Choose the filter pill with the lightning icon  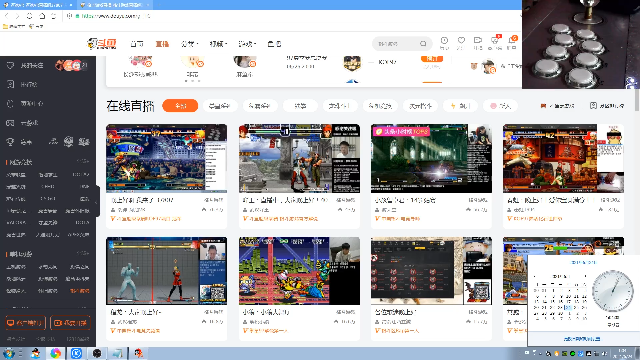click(x=460, y=106)
